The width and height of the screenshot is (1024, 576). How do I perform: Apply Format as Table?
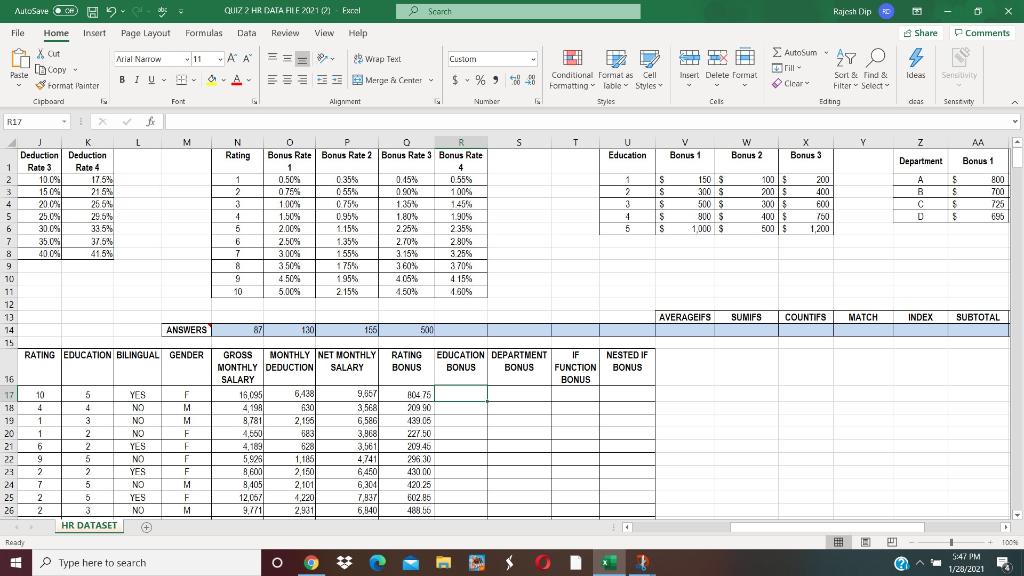[x=616, y=72]
